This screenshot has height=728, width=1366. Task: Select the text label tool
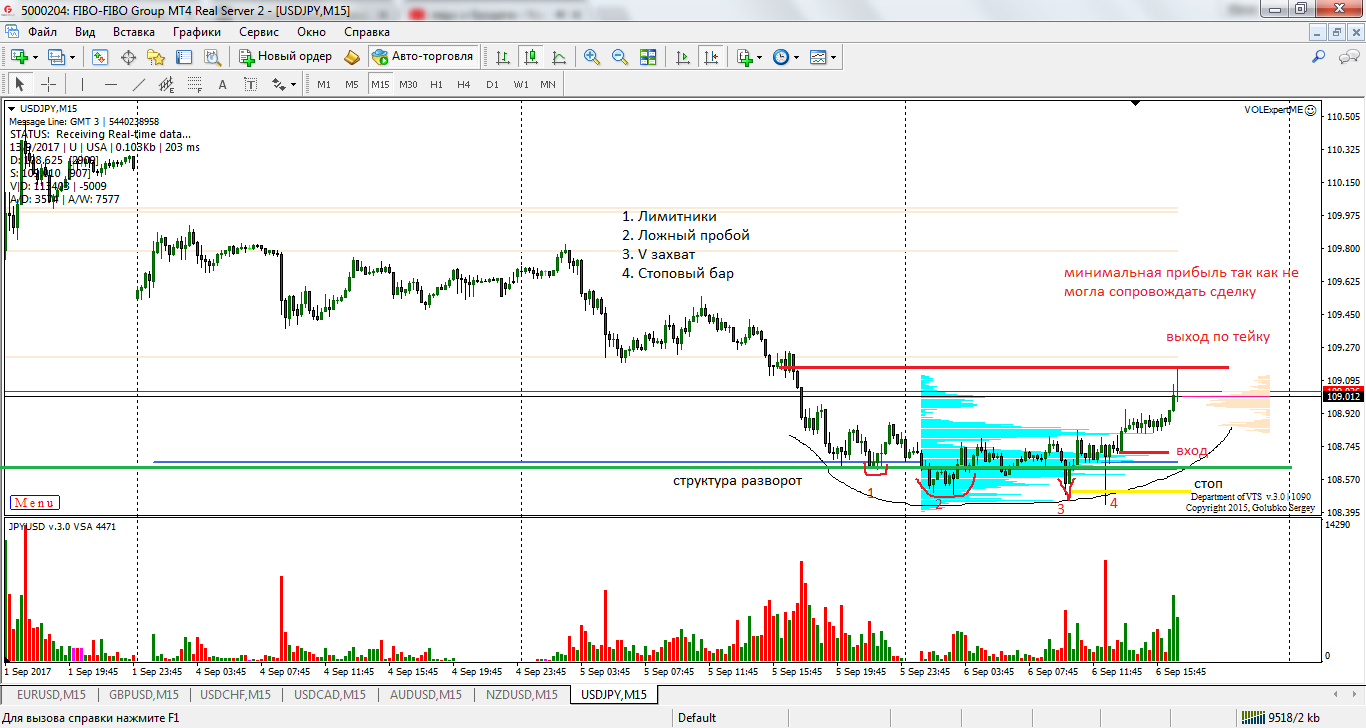[x=250, y=84]
